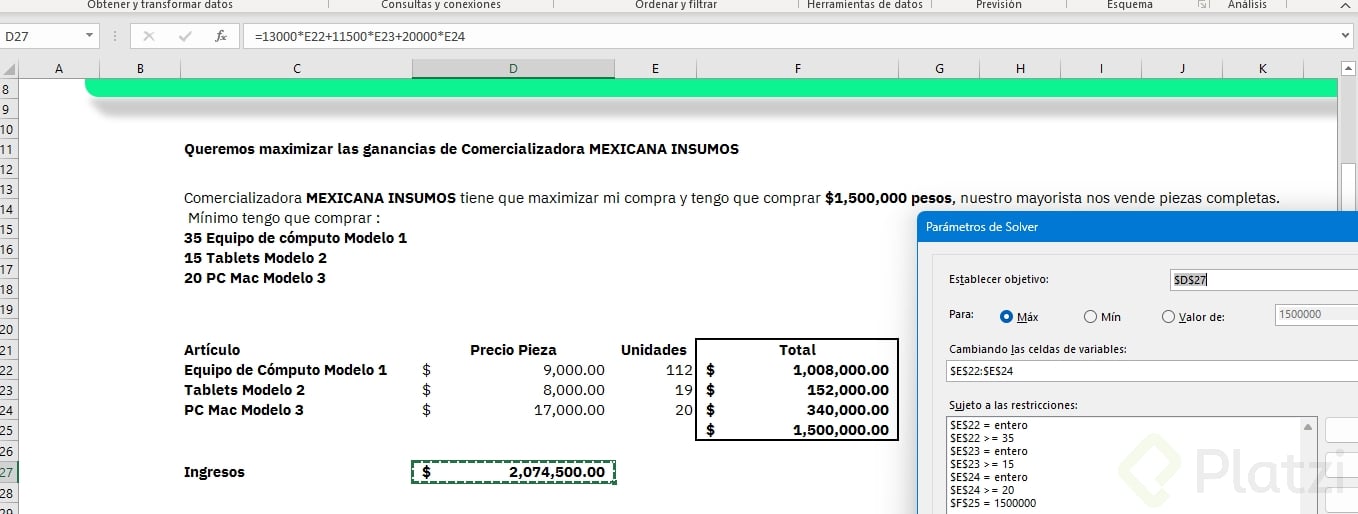Image resolution: width=1358 pixels, height=514 pixels.
Task: Select constraint $E$22 = entero
Action: pyautogui.click(x=988, y=425)
